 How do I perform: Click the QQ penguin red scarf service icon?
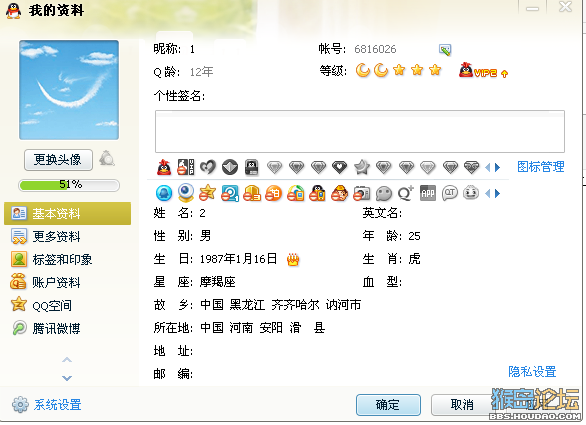point(164,167)
